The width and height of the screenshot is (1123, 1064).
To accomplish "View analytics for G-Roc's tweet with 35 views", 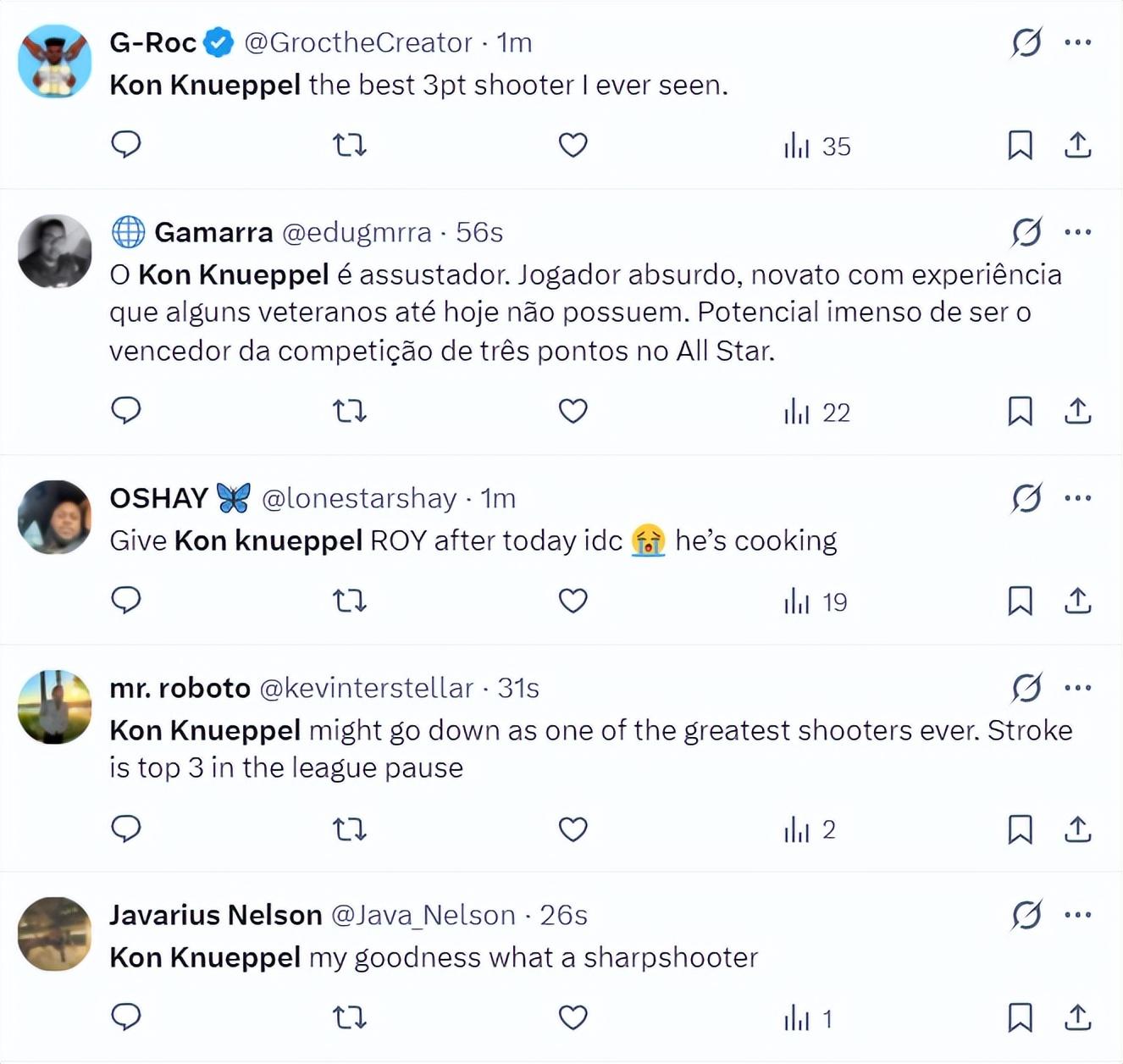I will [x=816, y=146].
